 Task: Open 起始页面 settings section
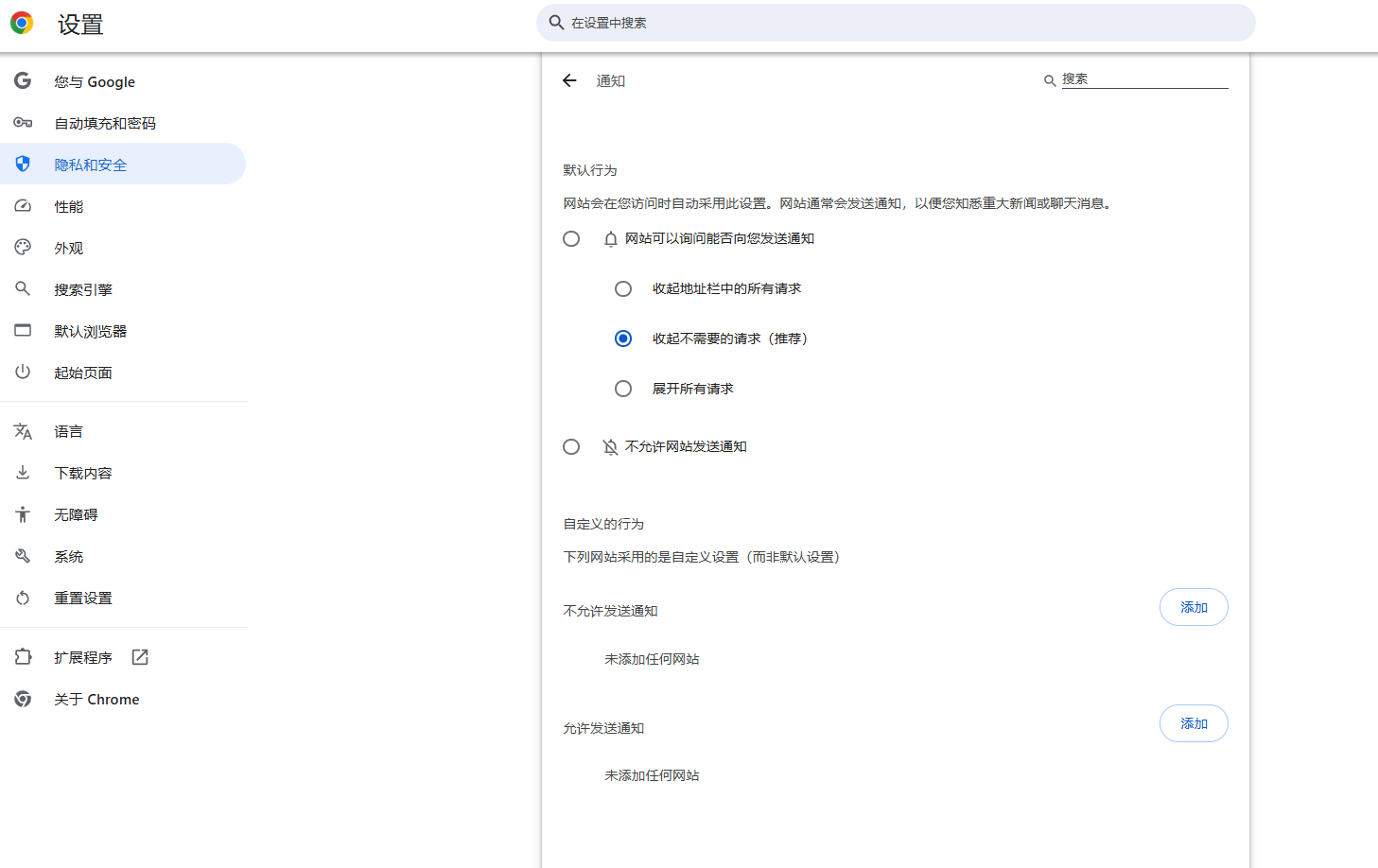pyautogui.click(x=123, y=373)
